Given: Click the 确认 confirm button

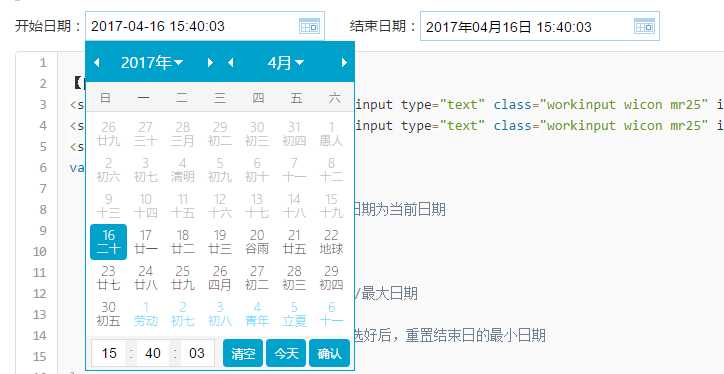Looking at the screenshot, I should 330,353.
